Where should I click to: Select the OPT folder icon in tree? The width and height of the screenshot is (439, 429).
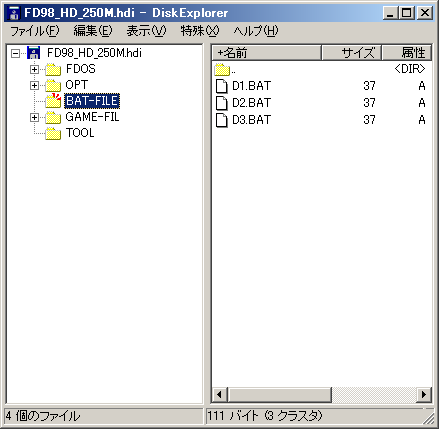(53, 85)
